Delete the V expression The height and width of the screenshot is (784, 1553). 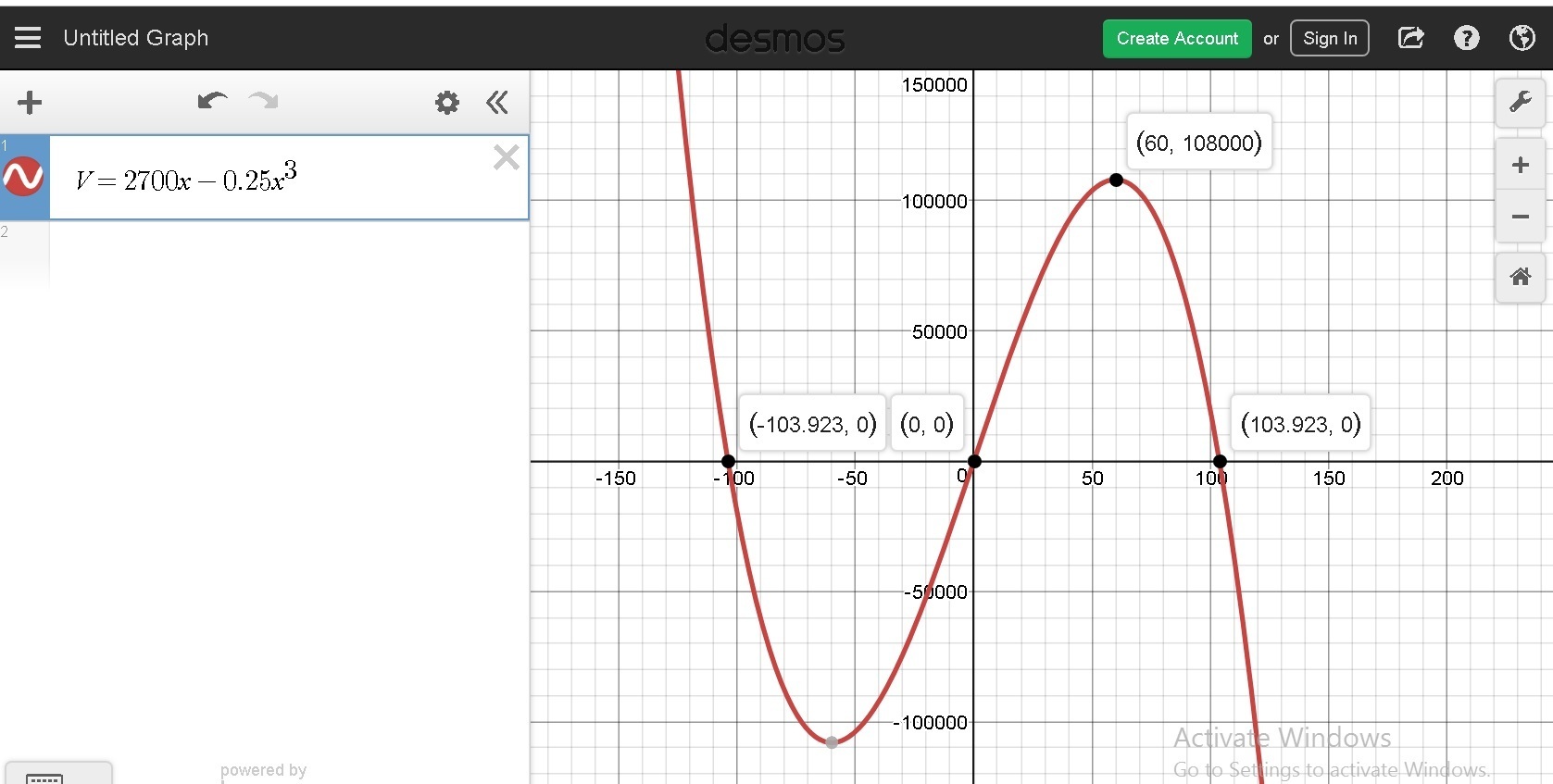click(507, 157)
